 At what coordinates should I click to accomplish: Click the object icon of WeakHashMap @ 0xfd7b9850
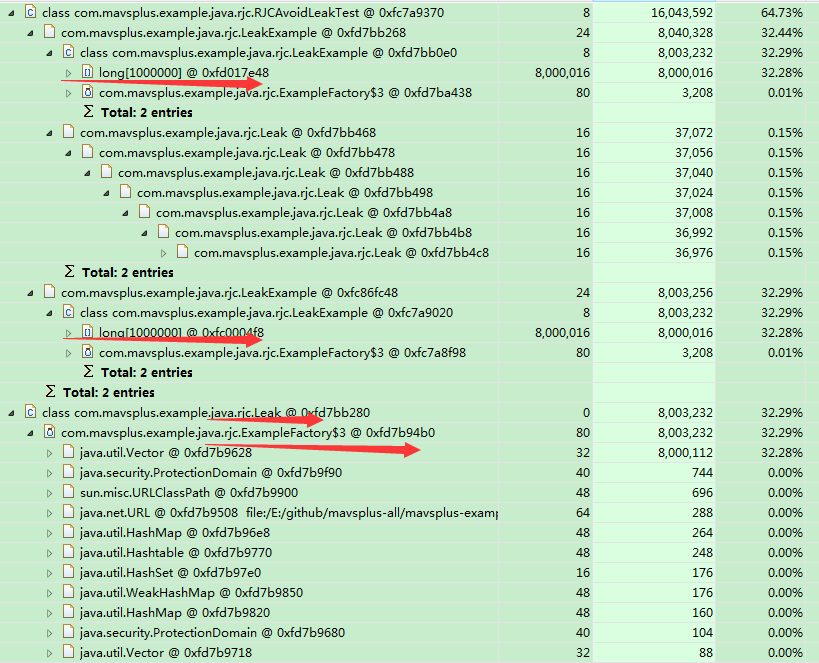point(68,592)
